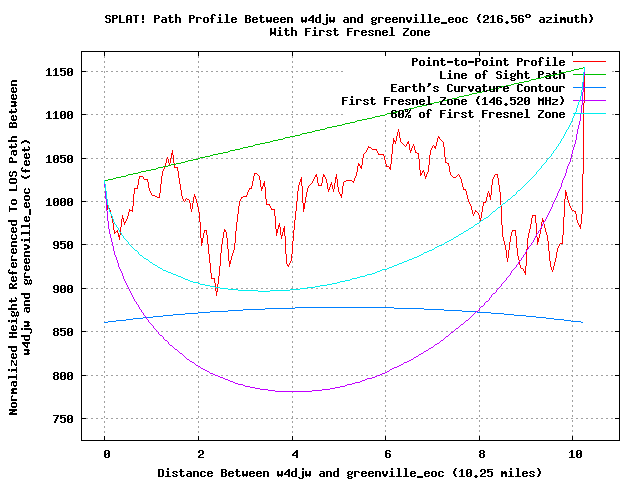Click the x-axis label 4

point(294,454)
